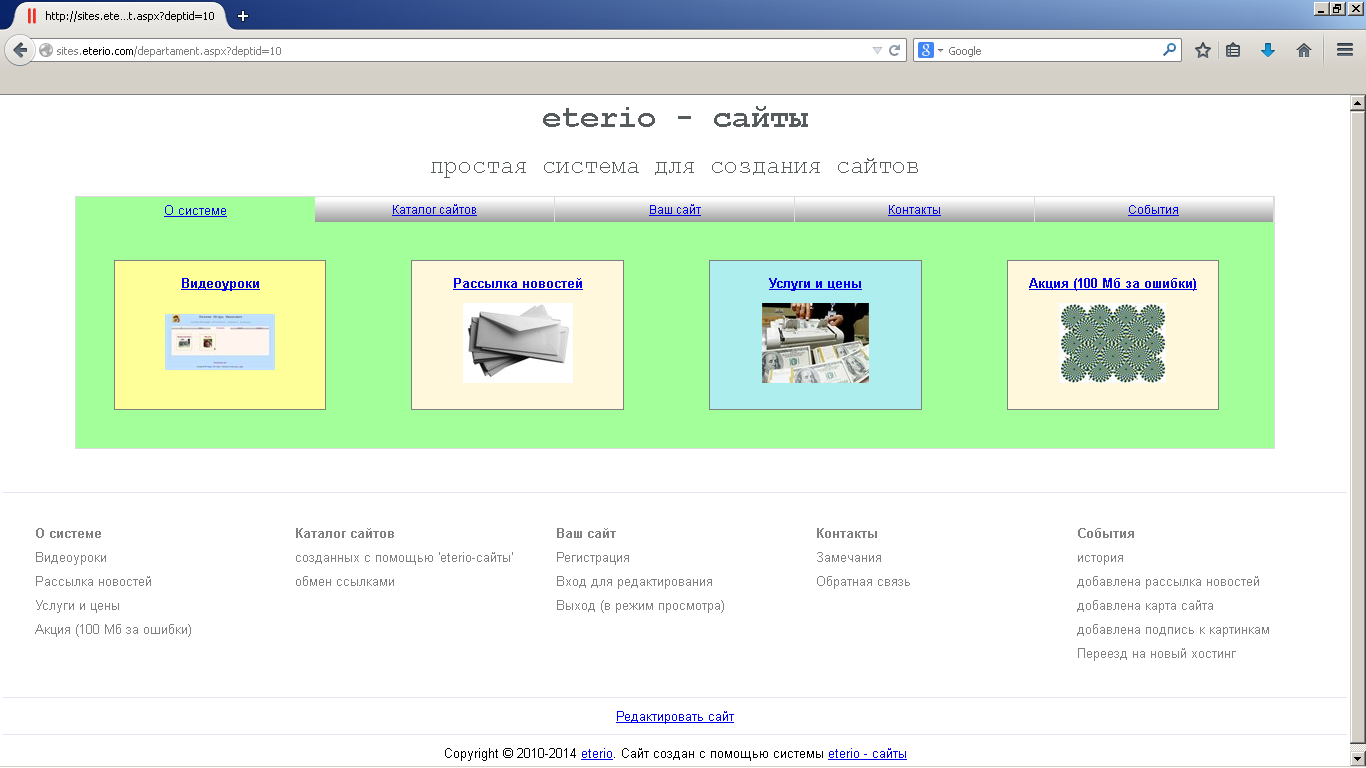Screen dimensions: 1366x768
Task: Click footer link Акция (100 Мб за ошибки)
Action: pos(113,630)
